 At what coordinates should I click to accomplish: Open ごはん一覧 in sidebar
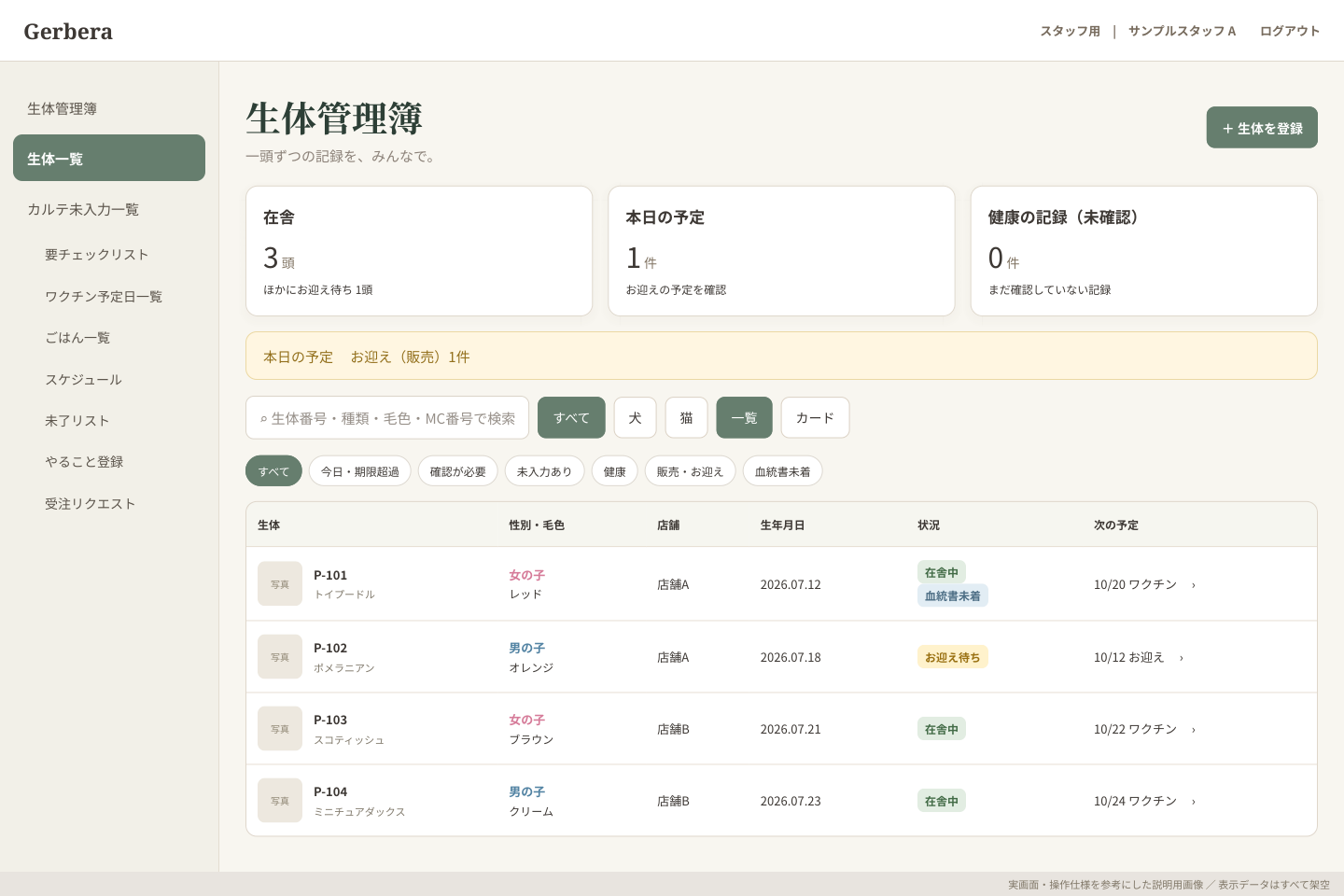tap(77, 337)
